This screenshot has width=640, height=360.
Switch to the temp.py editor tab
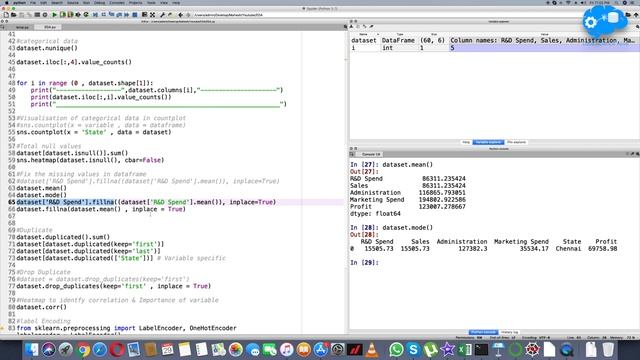pos(22,27)
